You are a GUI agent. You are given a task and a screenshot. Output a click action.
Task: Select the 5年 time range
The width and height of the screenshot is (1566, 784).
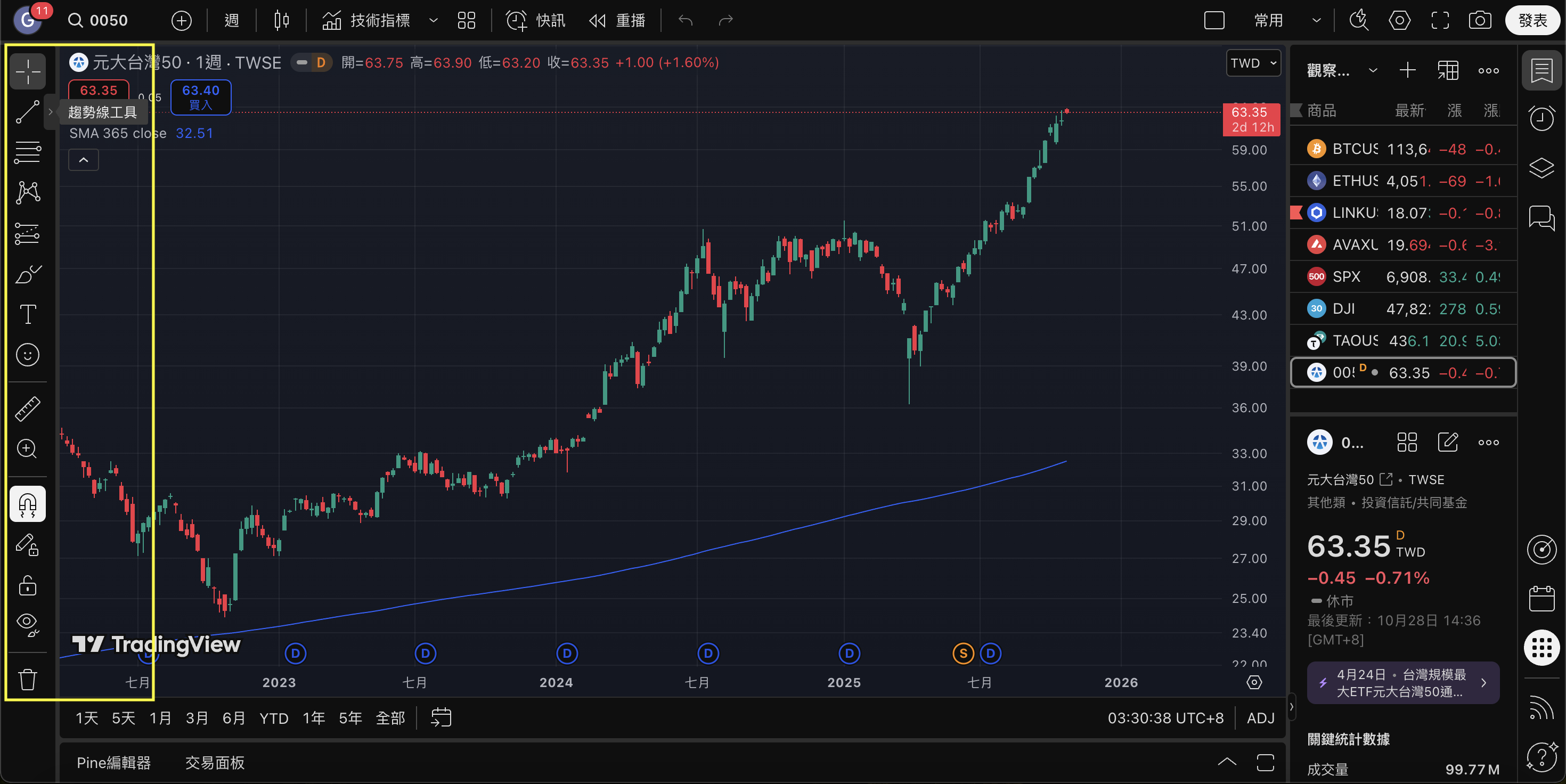(x=350, y=718)
